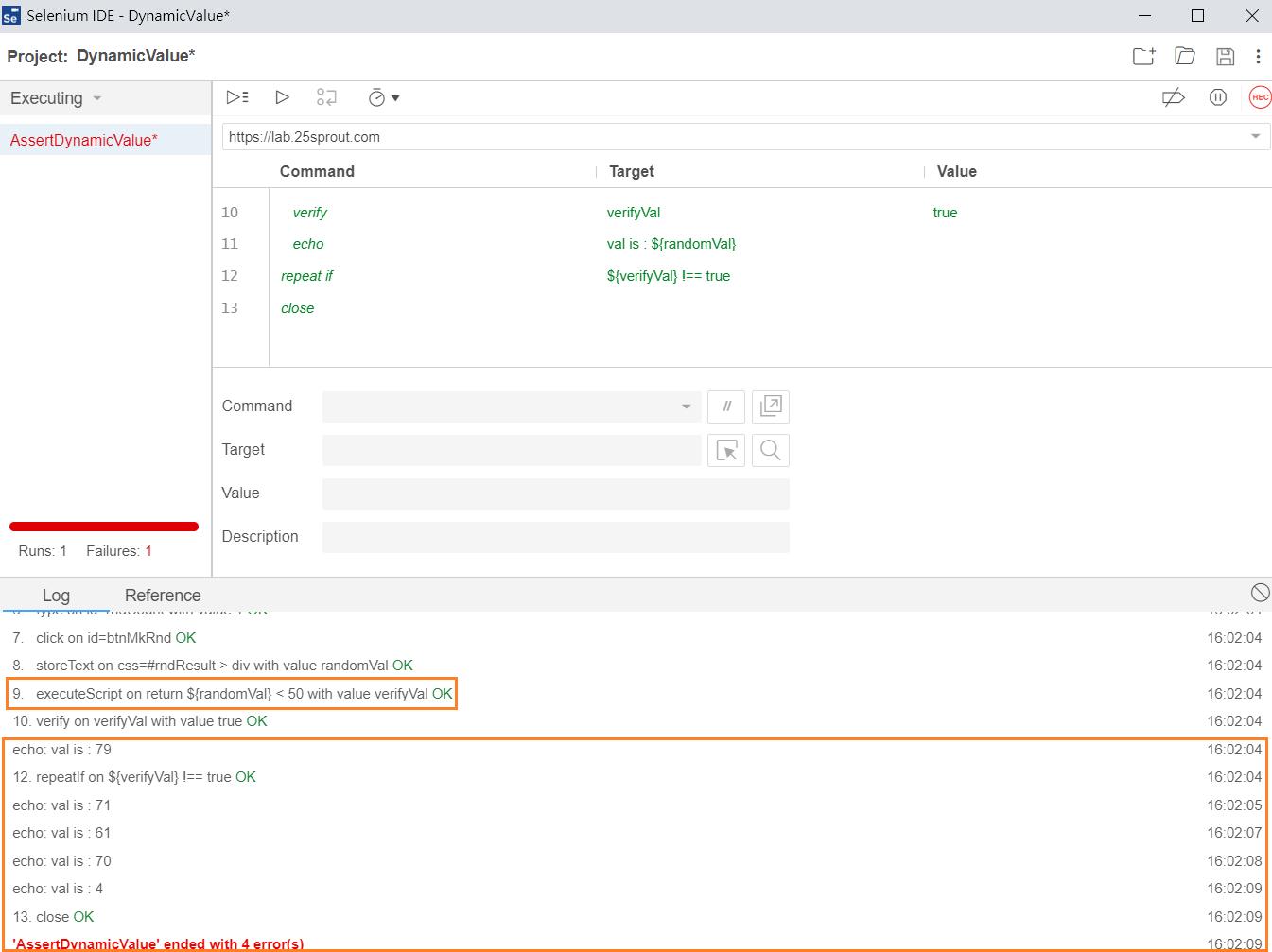Viewport: 1272px width, 952px height.
Task: Click the value true in row 10
Action: point(945,213)
